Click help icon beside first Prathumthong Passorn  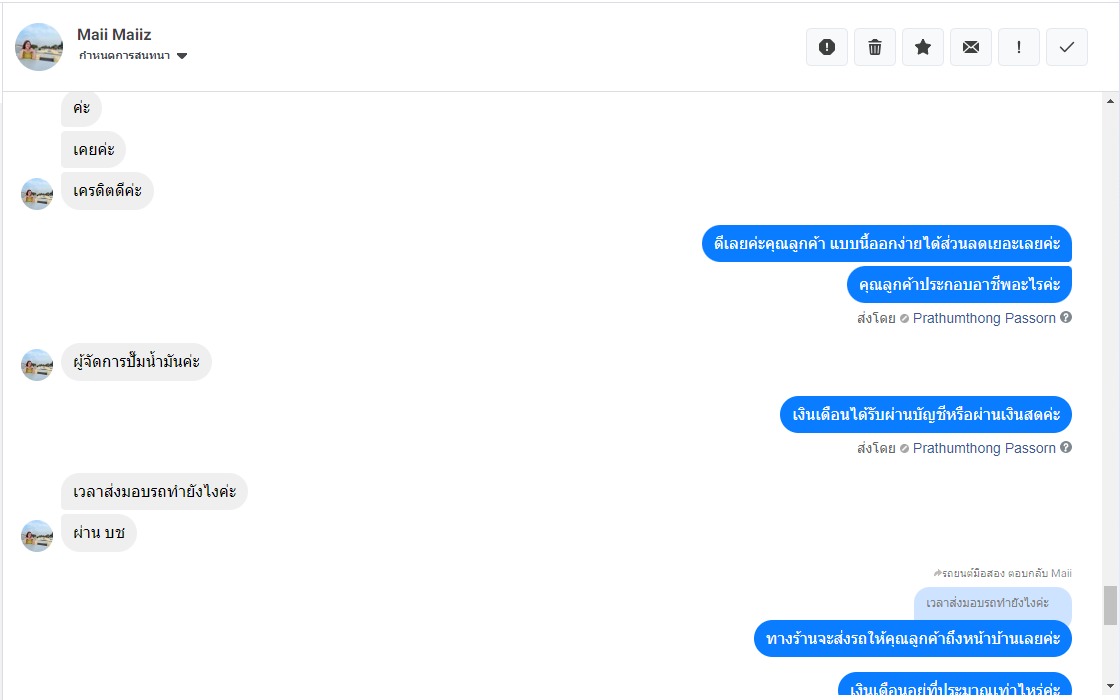tap(1066, 317)
